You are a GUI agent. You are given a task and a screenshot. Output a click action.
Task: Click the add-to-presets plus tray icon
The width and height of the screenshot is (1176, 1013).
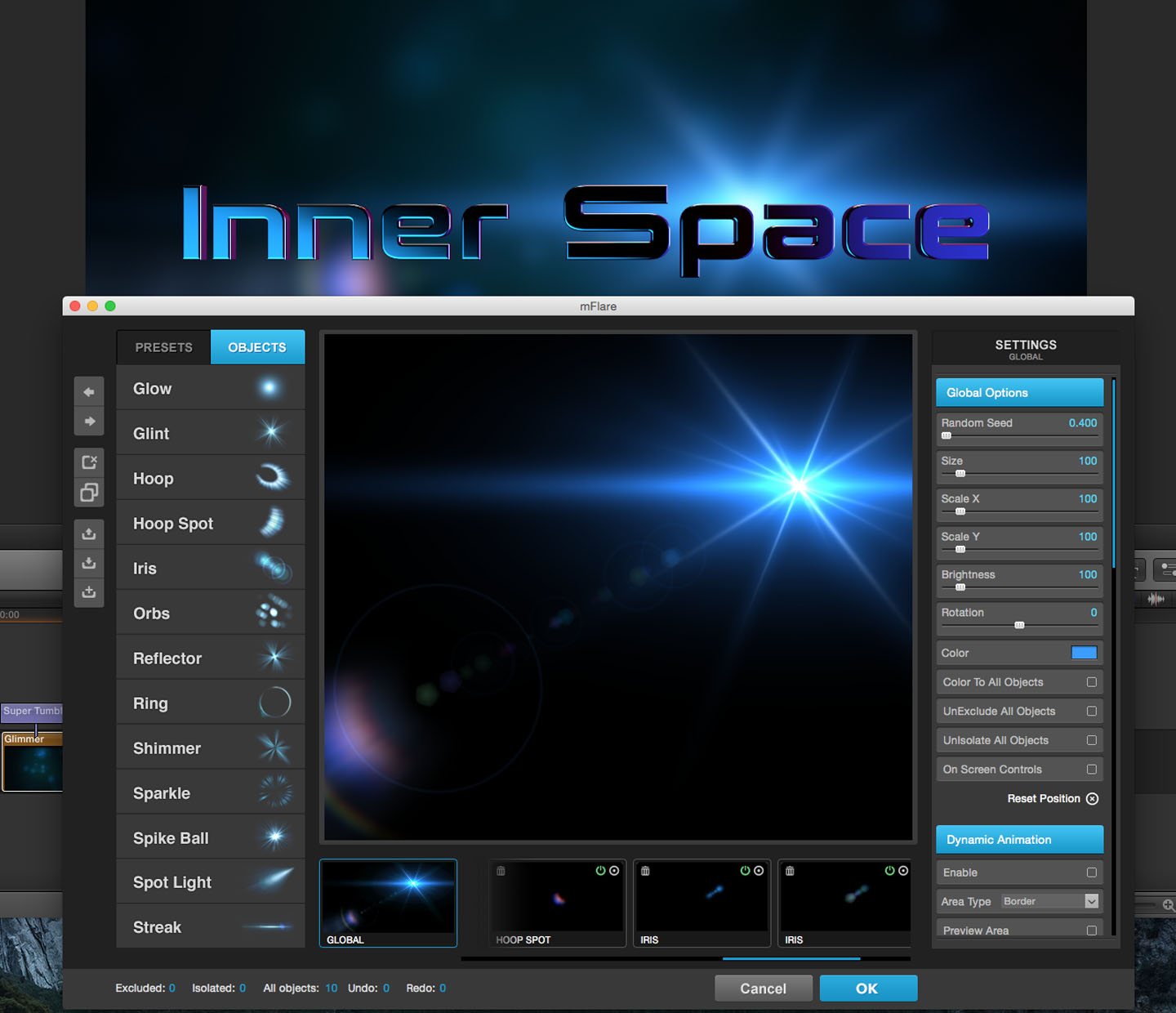89,592
